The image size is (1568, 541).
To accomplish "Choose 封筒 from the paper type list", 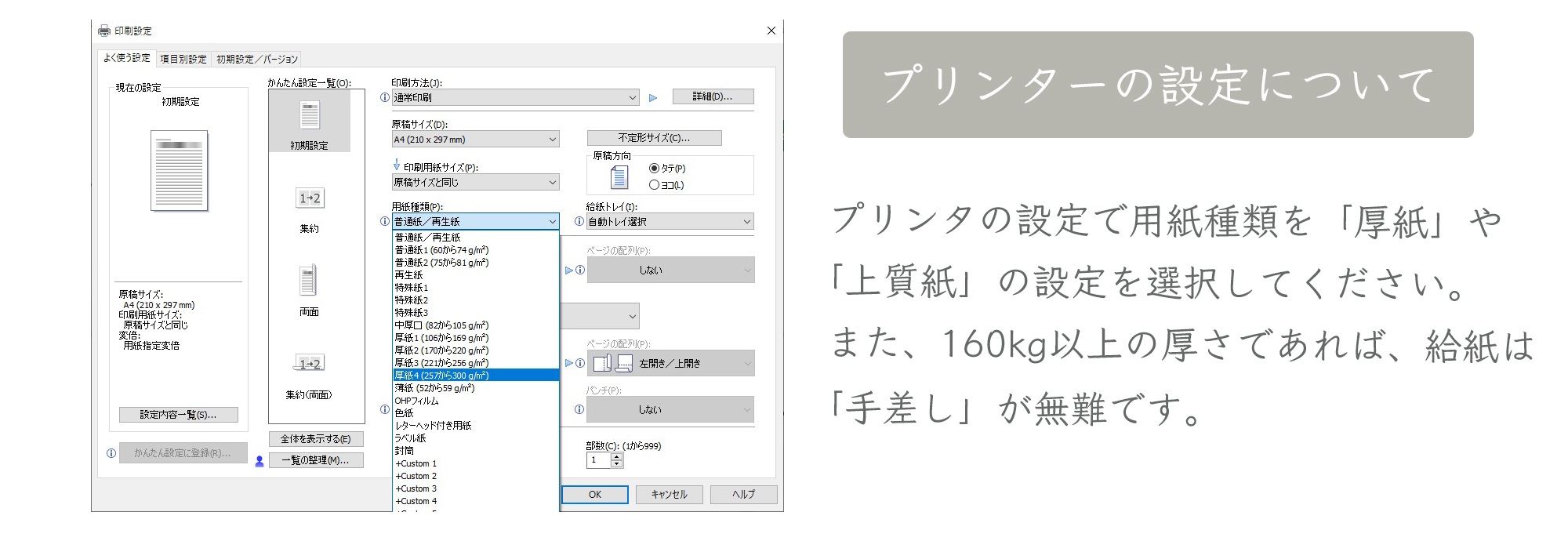I will point(476,451).
